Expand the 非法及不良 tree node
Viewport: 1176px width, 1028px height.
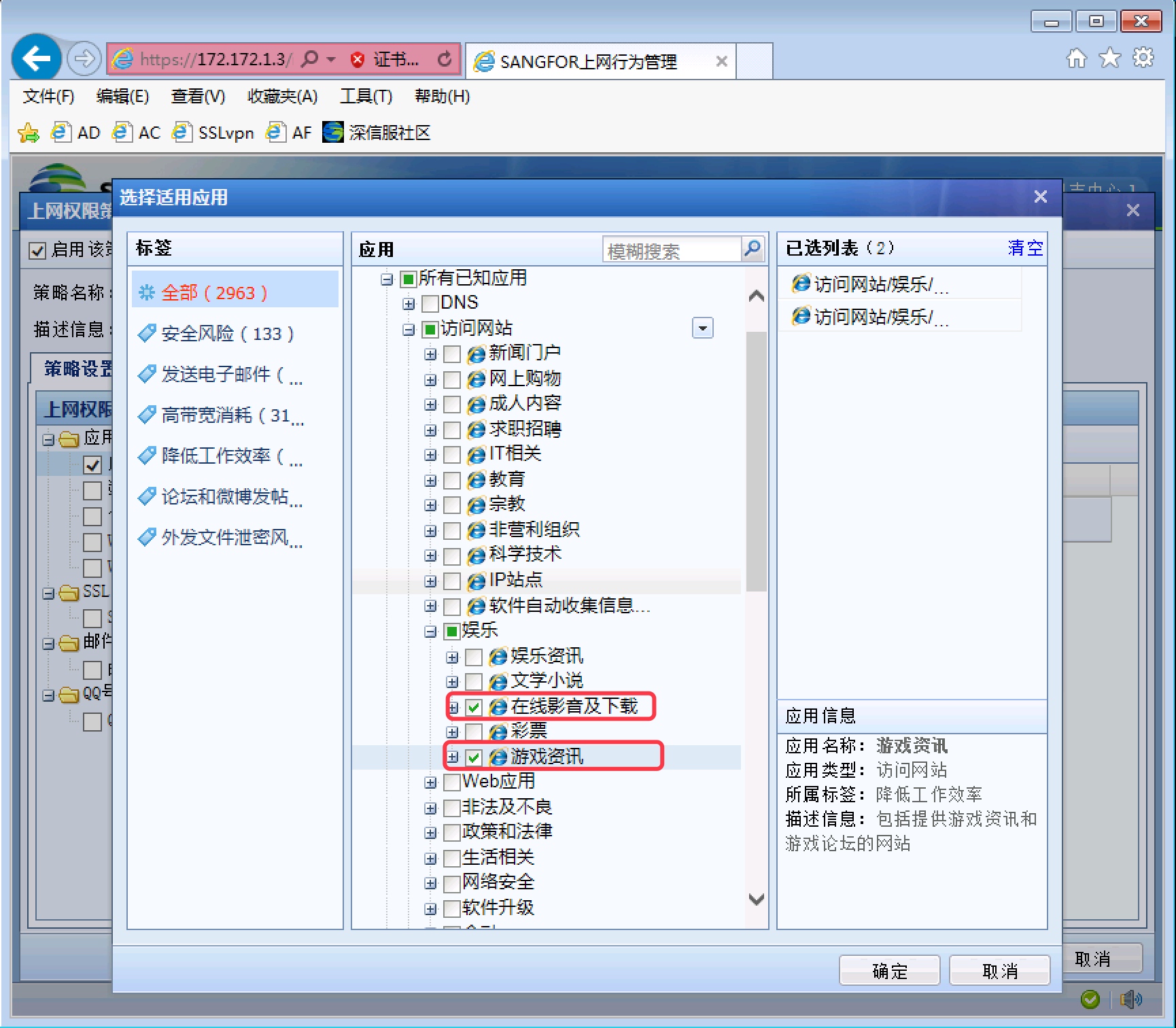[x=430, y=808]
